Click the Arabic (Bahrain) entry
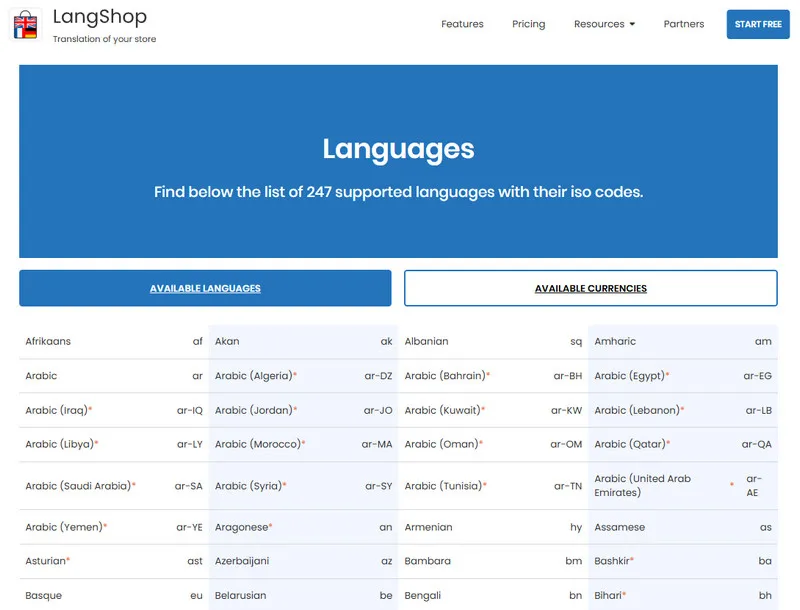Image resolution: width=800 pixels, height=610 pixels. point(493,376)
